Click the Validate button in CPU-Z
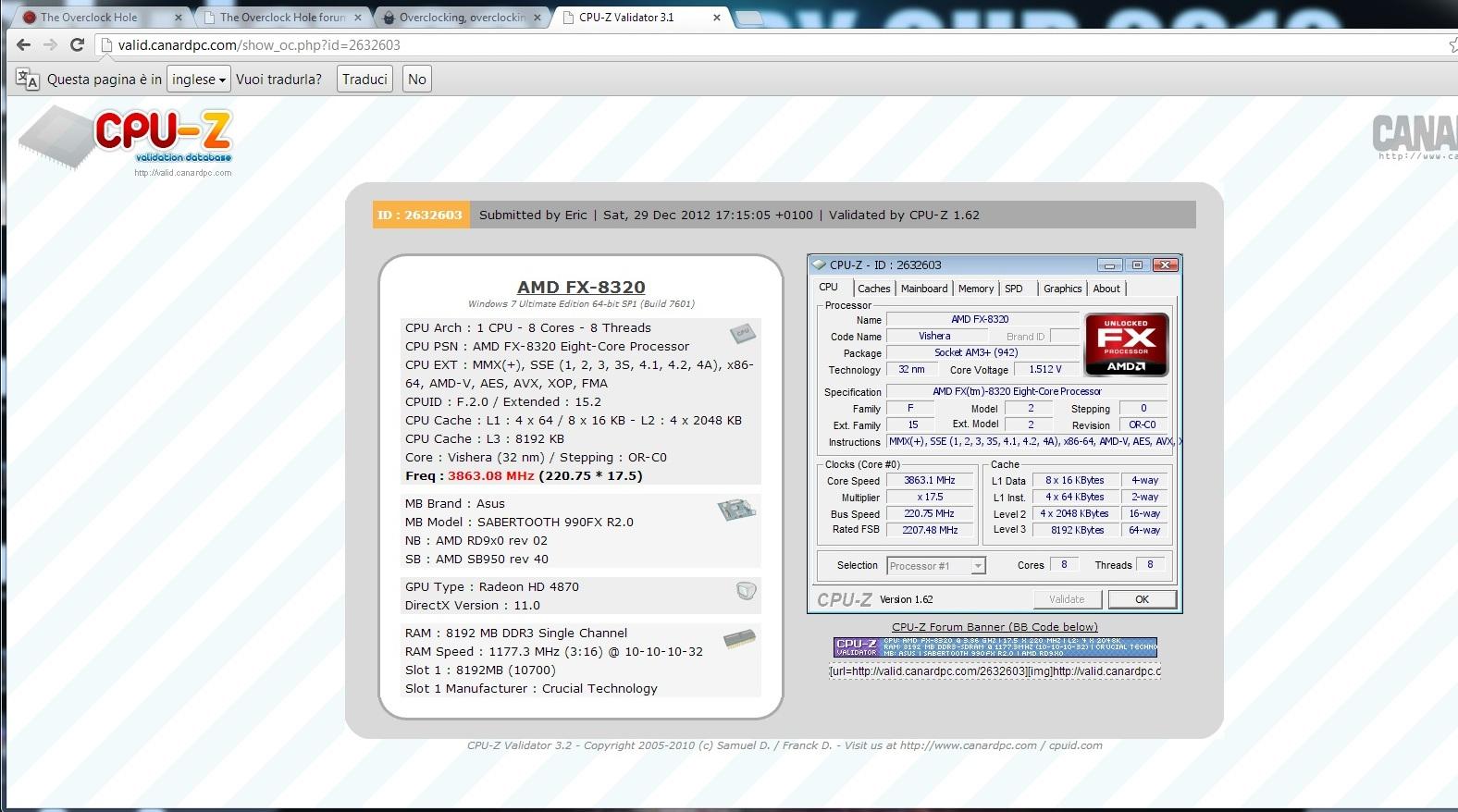This screenshot has width=1458, height=812. 1067,599
